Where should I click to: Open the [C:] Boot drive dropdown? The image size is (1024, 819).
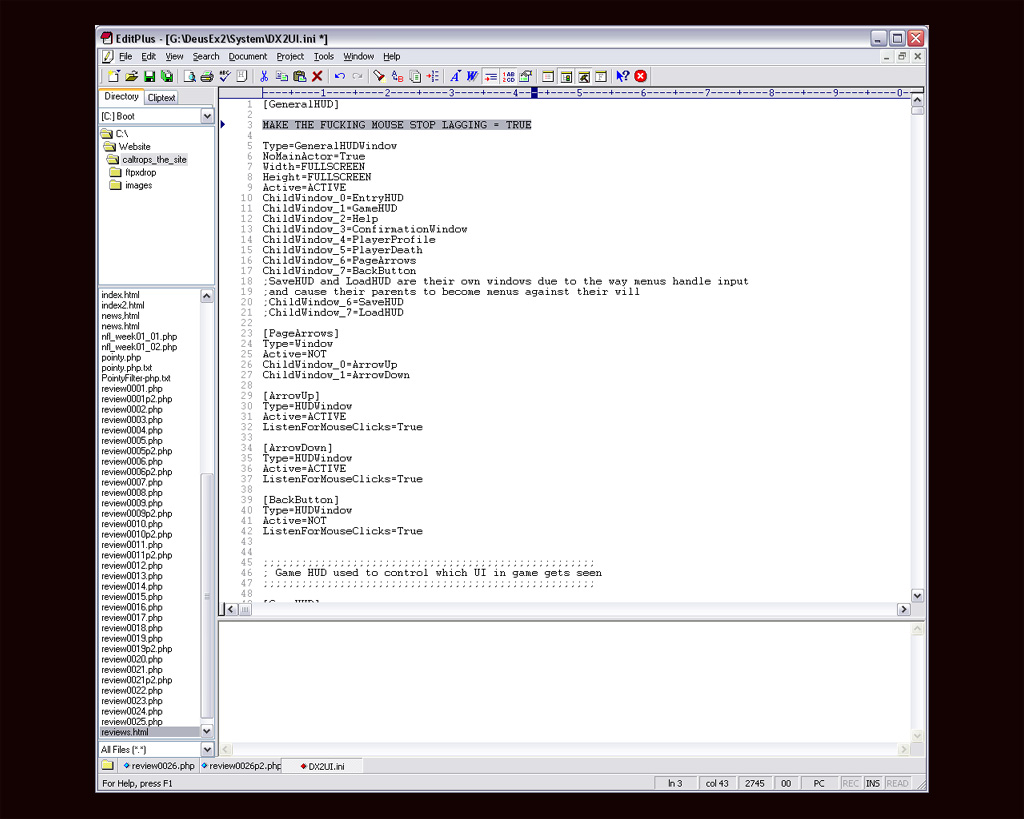[207, 116]
